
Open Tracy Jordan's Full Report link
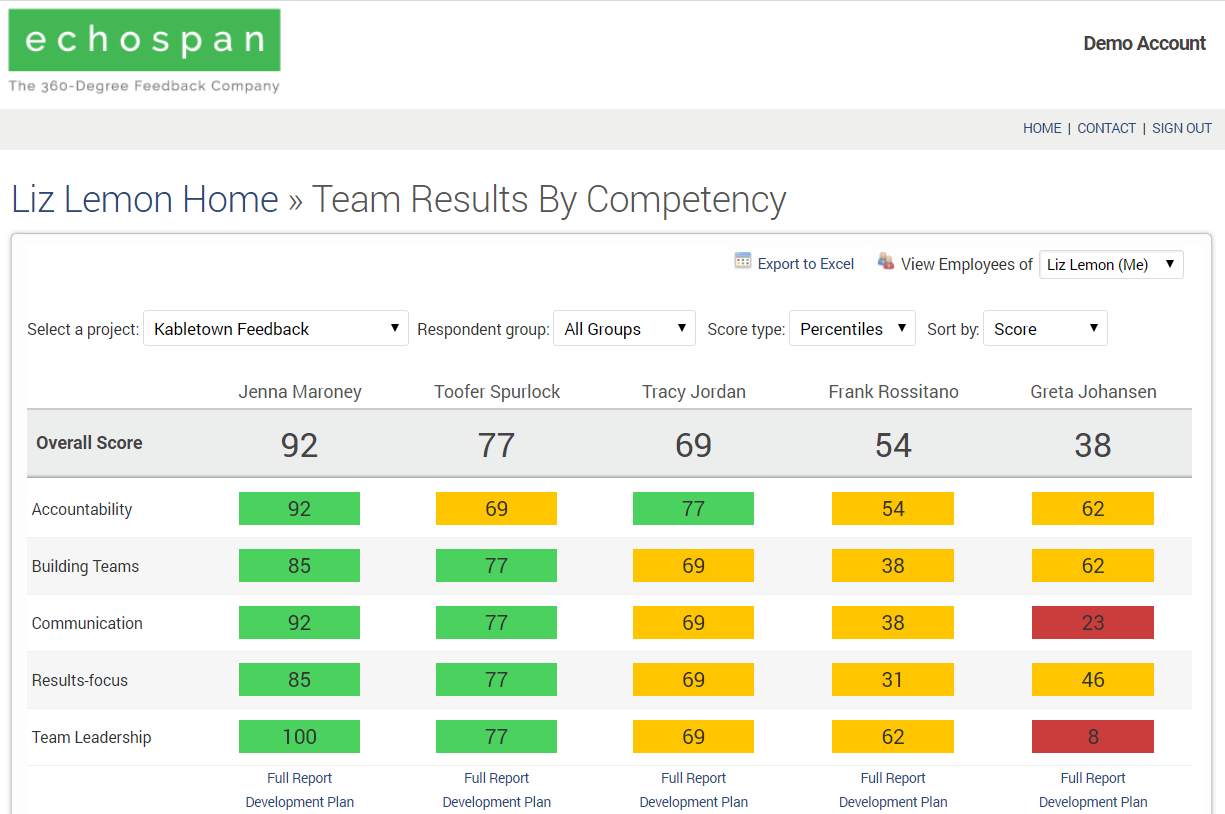pyautogui.click(x=693, y=778)
